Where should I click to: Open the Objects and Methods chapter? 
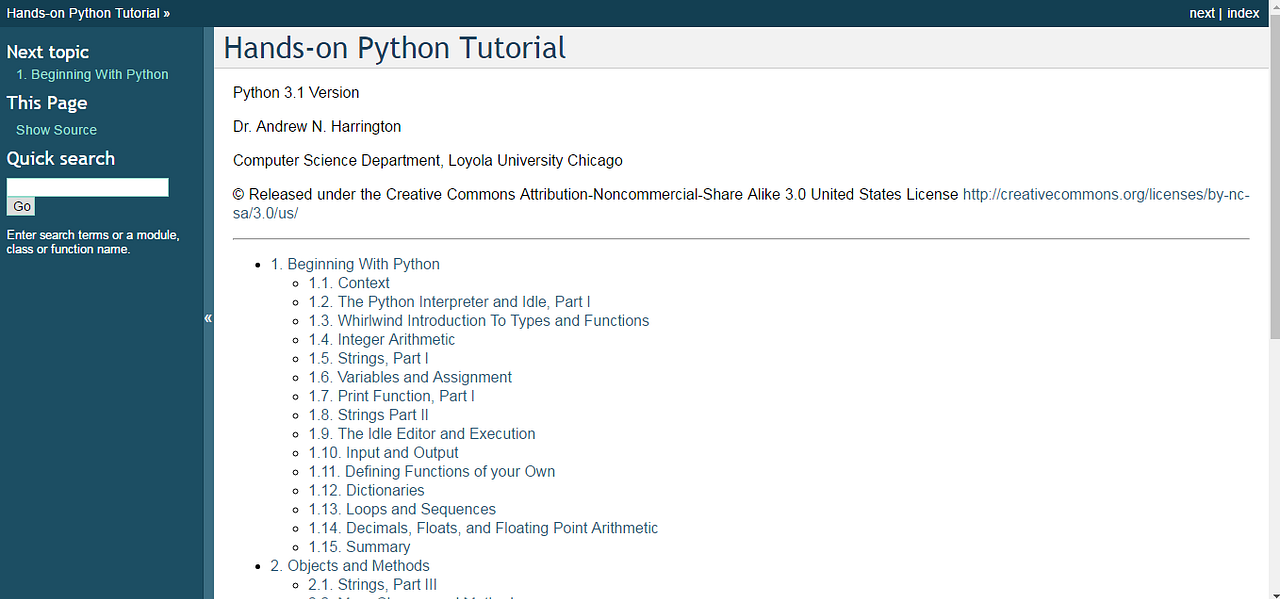point(350,565)
